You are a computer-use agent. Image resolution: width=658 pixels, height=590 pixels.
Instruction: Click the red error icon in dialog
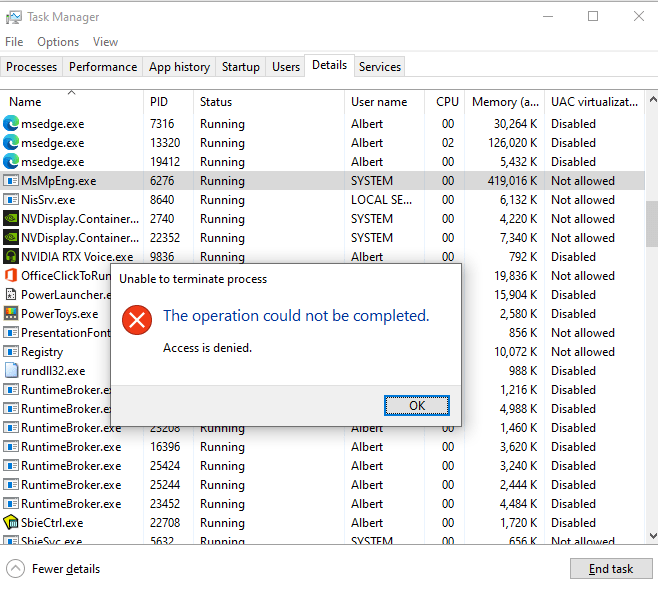click(x=137, y=320)
